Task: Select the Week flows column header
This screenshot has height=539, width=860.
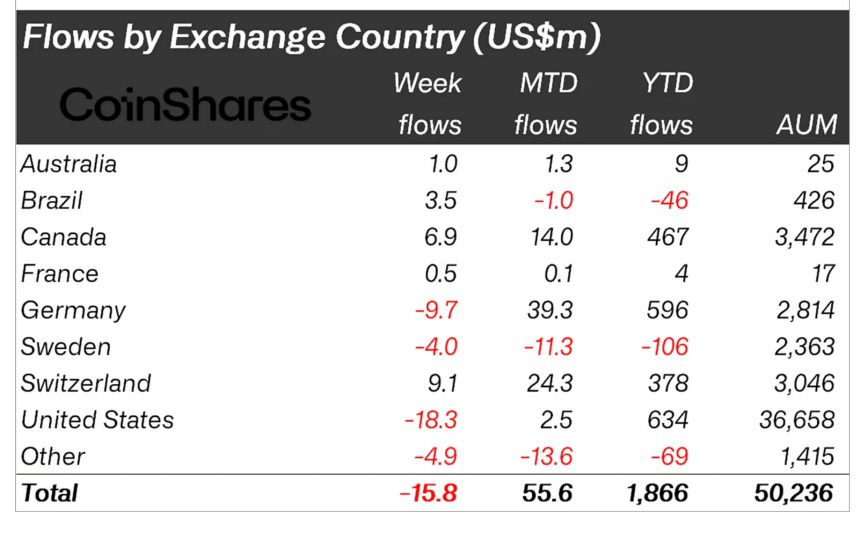Action: pos(428,104)
